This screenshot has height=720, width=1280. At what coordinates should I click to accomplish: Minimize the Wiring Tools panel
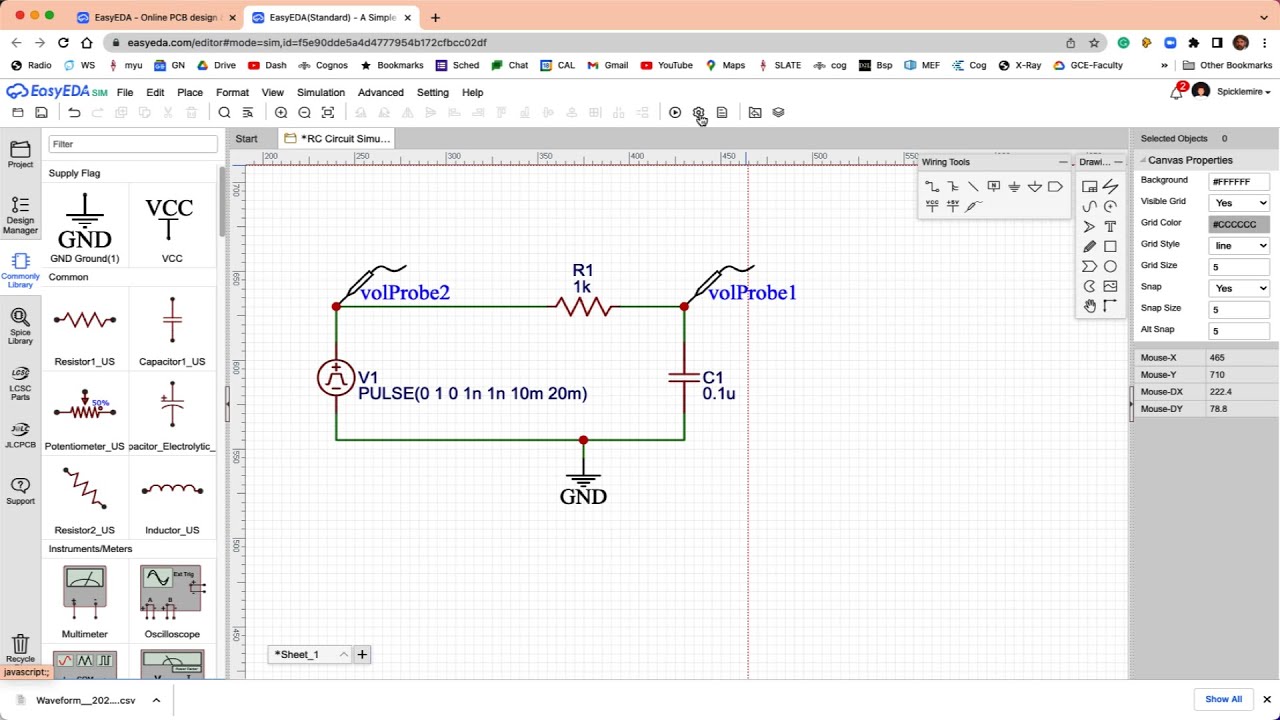(1063, 162)
